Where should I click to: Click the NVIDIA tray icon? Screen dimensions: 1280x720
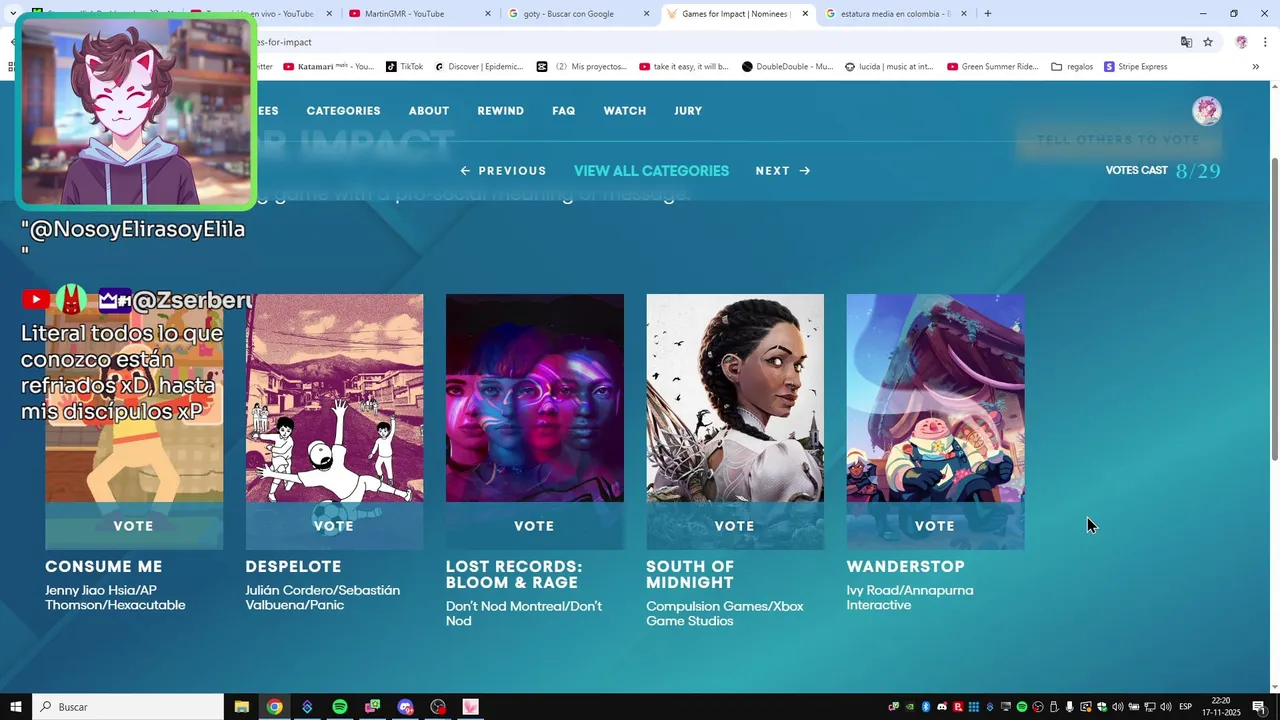(910, 707)
